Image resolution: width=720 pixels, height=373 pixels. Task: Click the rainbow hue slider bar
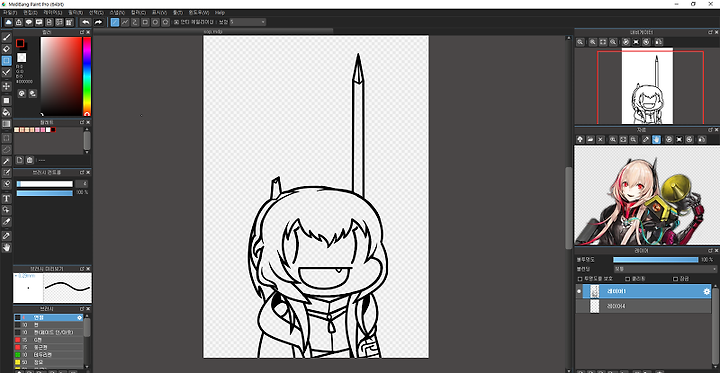(87, 76)
